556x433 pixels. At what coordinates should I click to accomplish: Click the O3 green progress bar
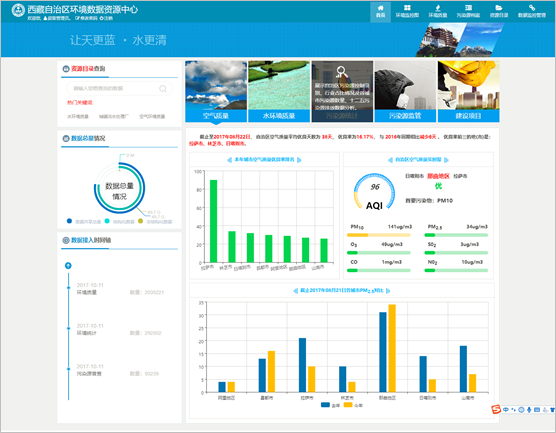[379, 252]
